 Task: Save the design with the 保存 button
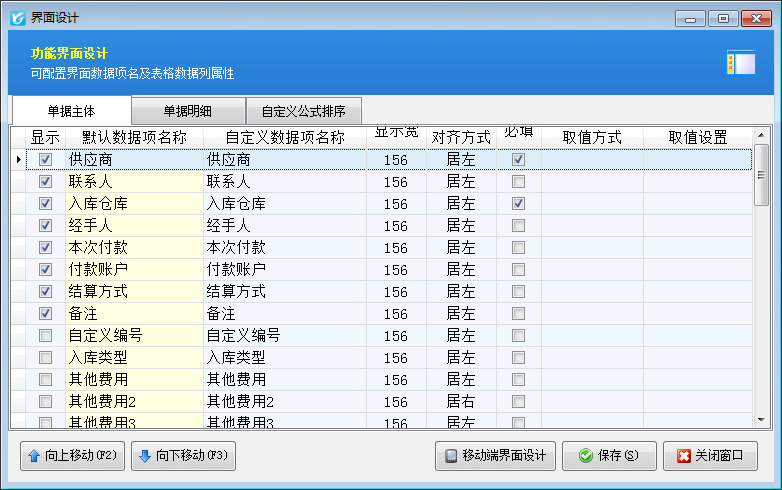tap(609, 456)
